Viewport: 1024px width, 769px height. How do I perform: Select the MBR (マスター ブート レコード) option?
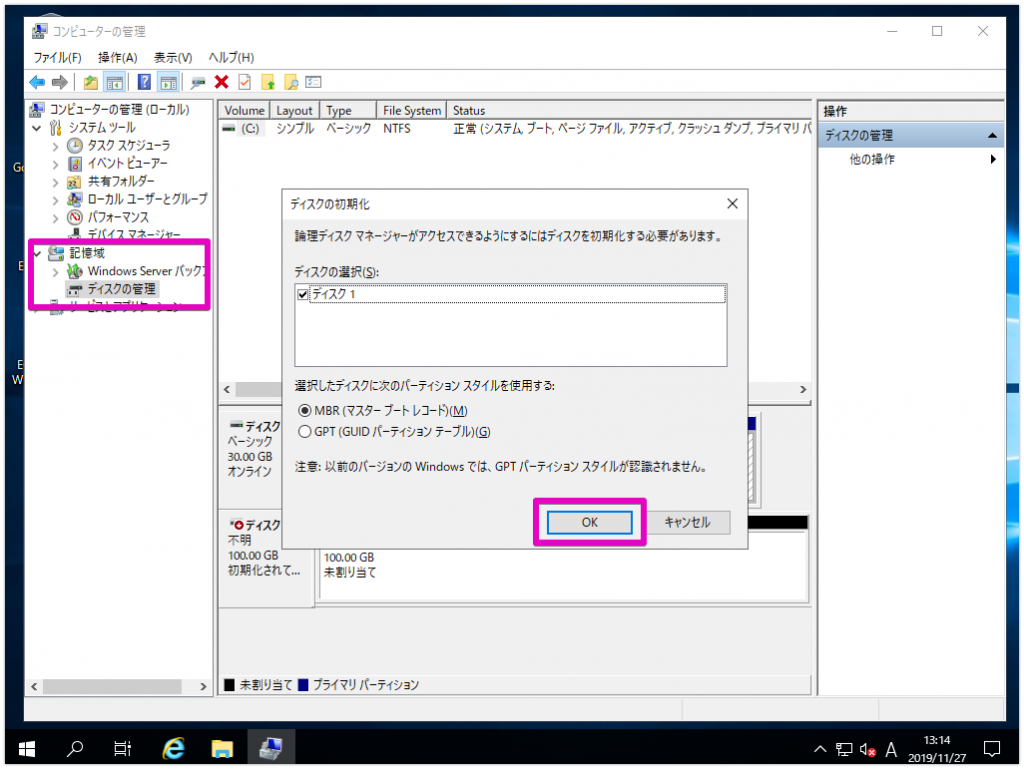point(306,411)
